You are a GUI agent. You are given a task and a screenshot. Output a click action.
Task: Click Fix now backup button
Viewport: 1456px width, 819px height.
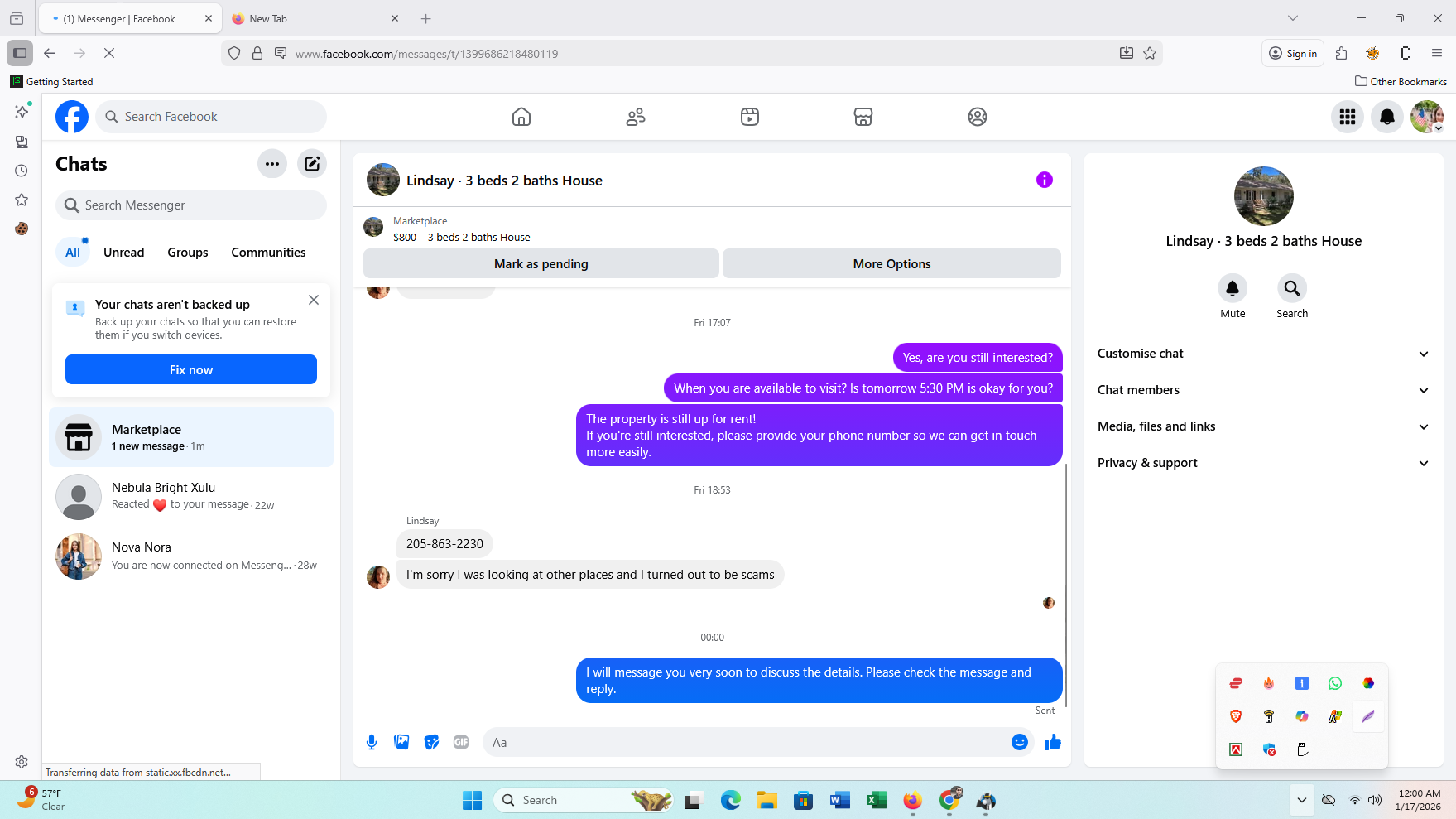click(191, 369)
